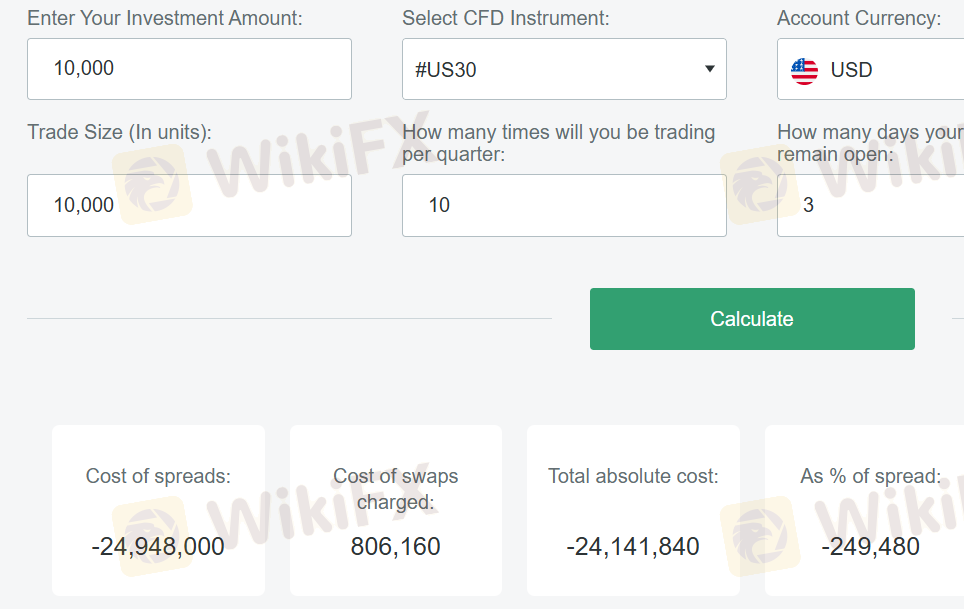Click the -24,948,000 spread cost value

[x=158, y=546]
